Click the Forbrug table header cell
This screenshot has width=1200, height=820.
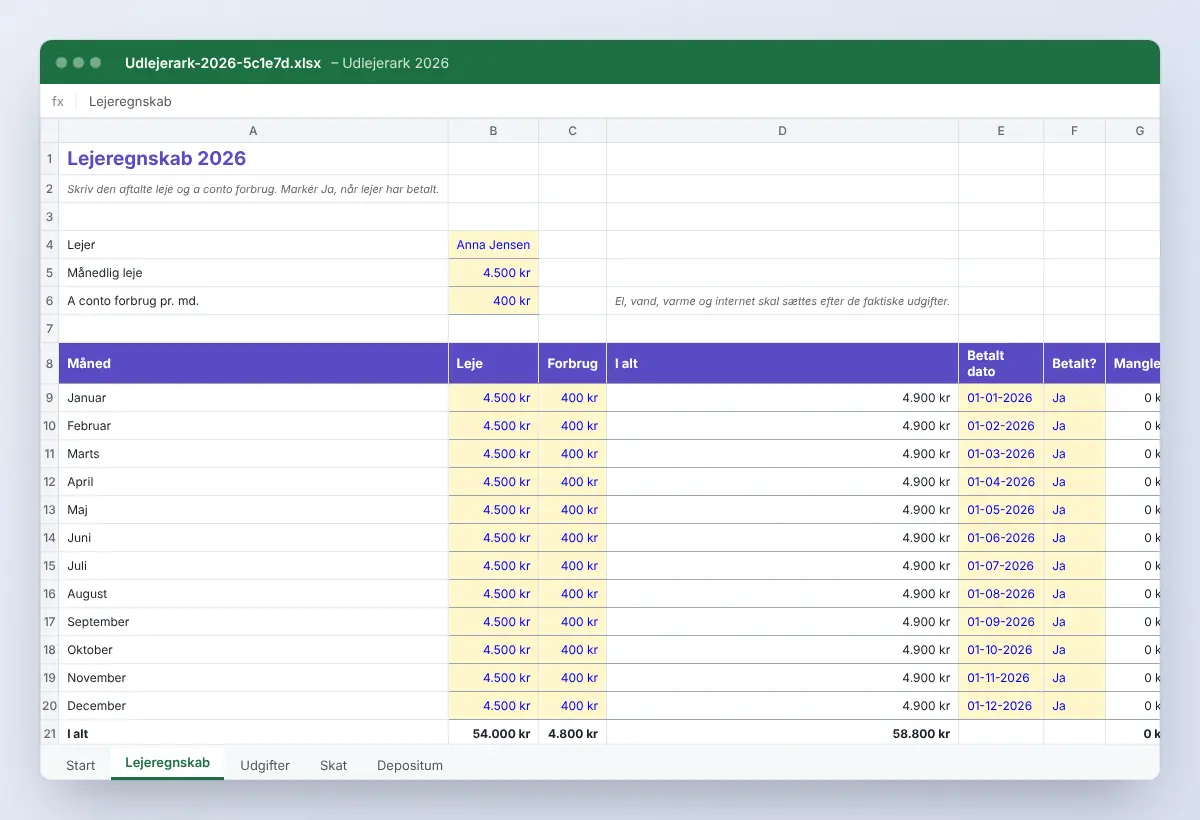coord(572,363)
